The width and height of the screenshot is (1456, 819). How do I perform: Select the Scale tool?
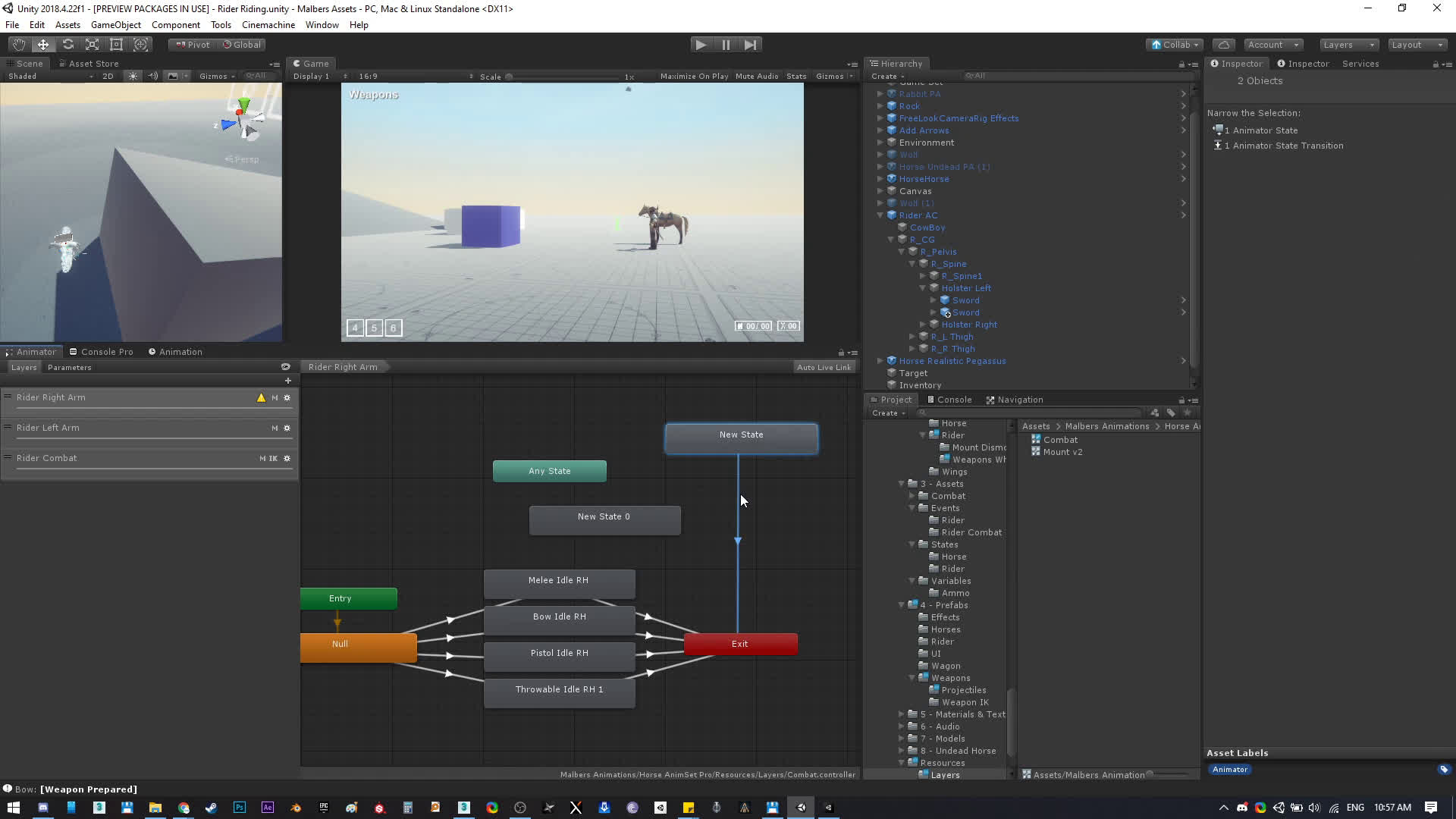click(x=92, y=44)
